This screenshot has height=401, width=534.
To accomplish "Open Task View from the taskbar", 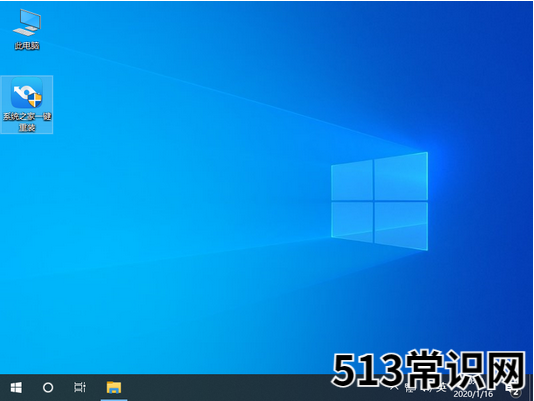I will click(x=80, y=387).
